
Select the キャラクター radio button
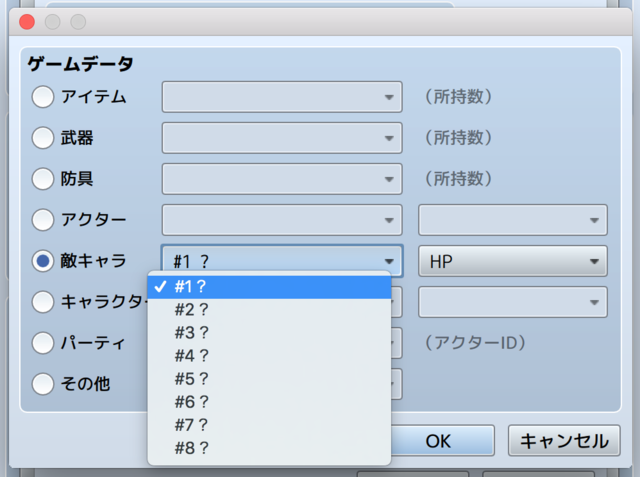(x=43, y=302)
